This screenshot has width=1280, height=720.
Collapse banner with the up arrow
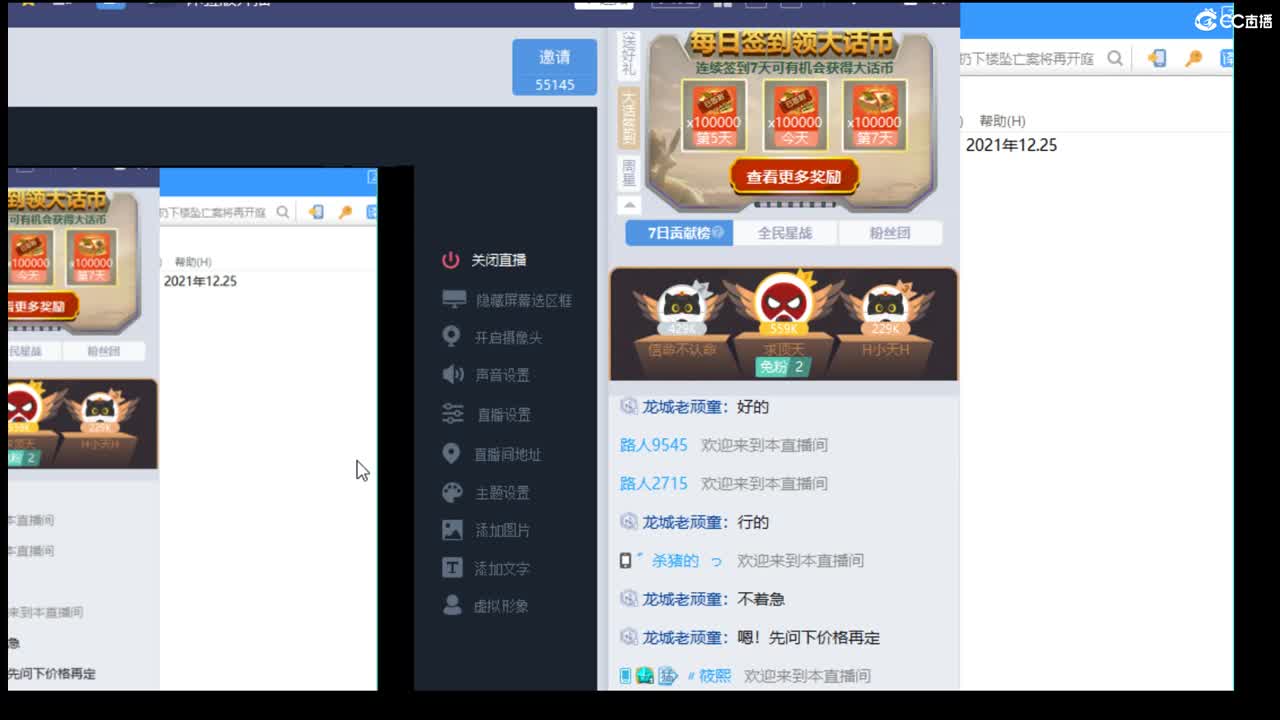[x=629, y=205]
